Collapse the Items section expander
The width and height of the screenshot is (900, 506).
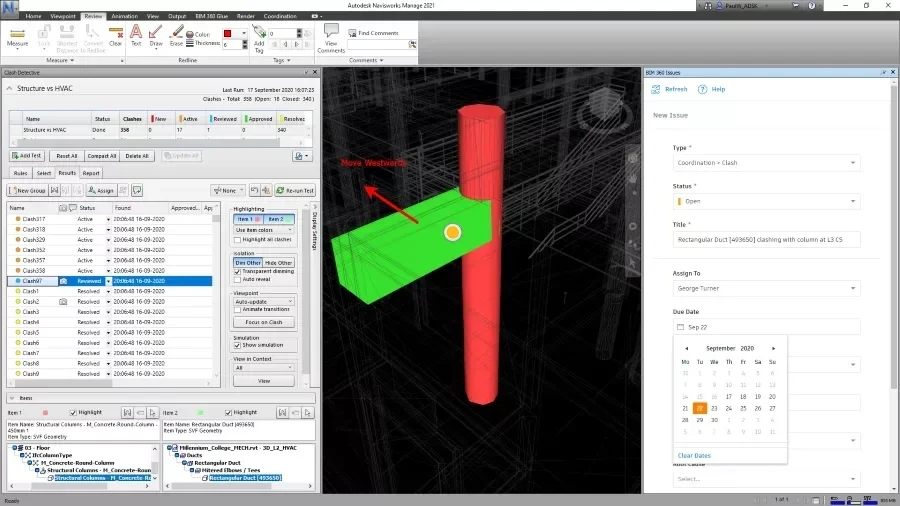pyautogui.click(x=11, y=398)
